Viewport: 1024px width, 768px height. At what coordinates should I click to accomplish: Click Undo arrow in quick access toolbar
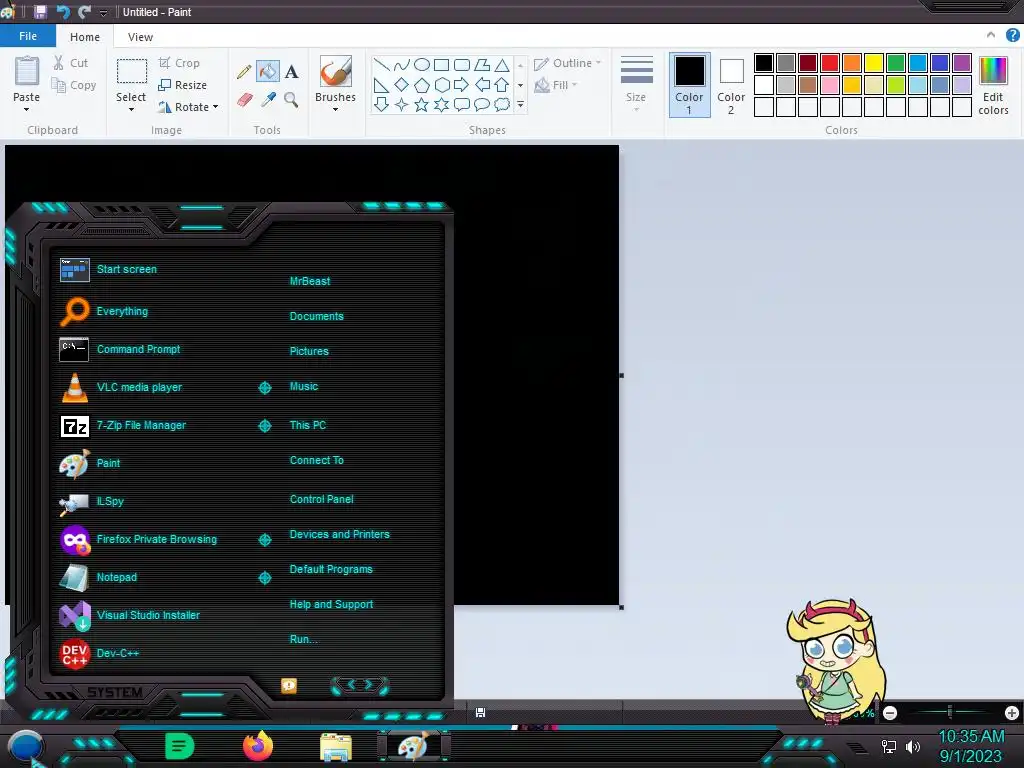[x=63, y=12]
